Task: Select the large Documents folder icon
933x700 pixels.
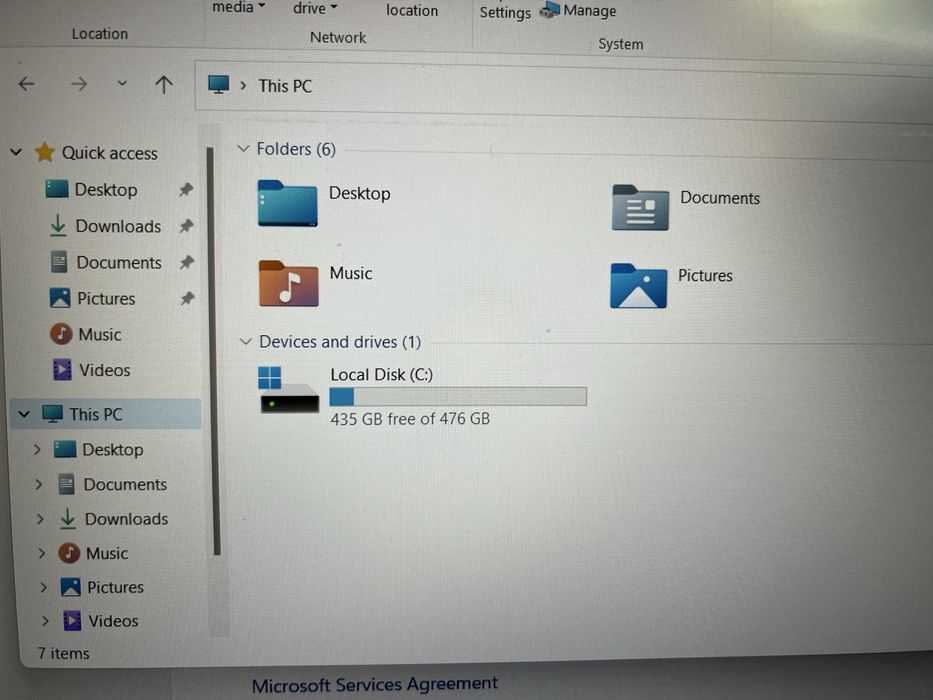Action: (x=640, y=207)
